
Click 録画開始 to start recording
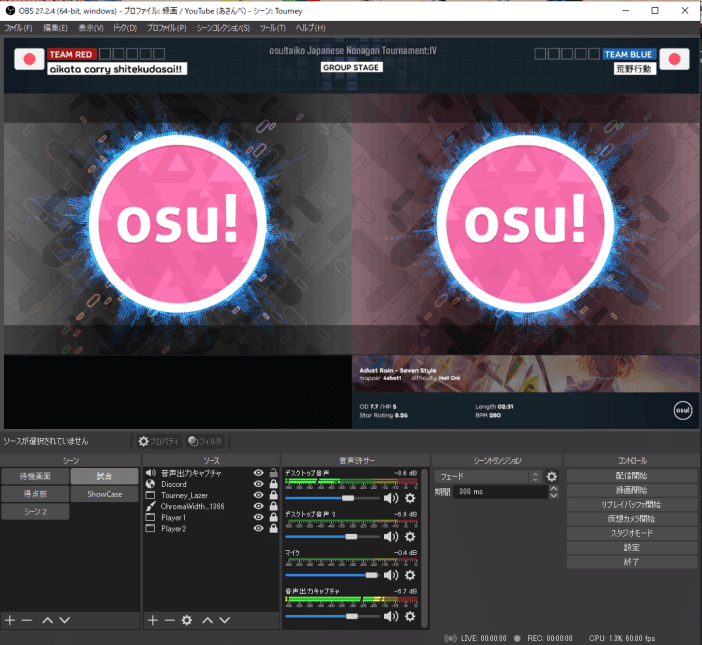pos(631,490)
